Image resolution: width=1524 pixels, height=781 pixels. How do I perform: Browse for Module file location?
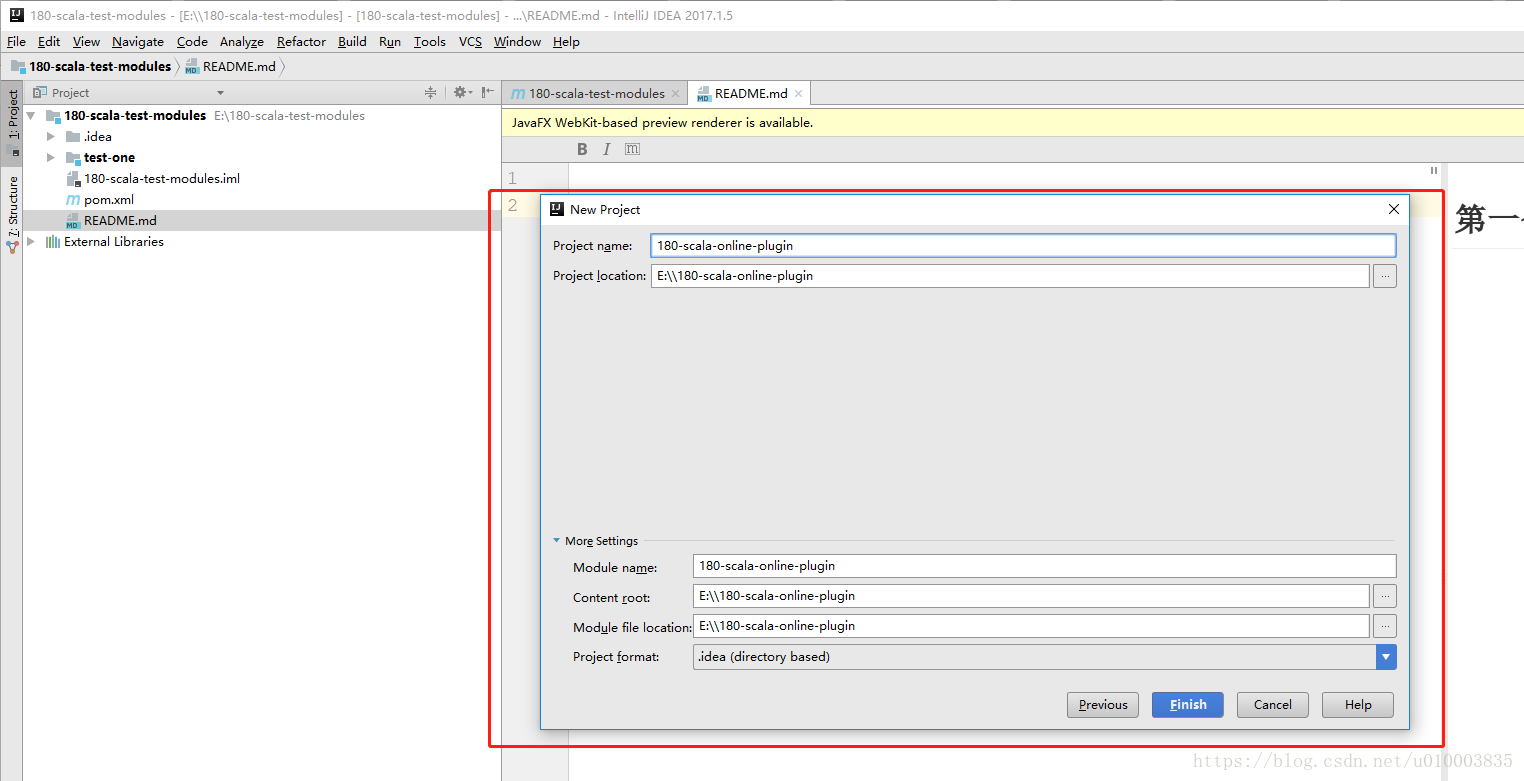(1384, 626)
